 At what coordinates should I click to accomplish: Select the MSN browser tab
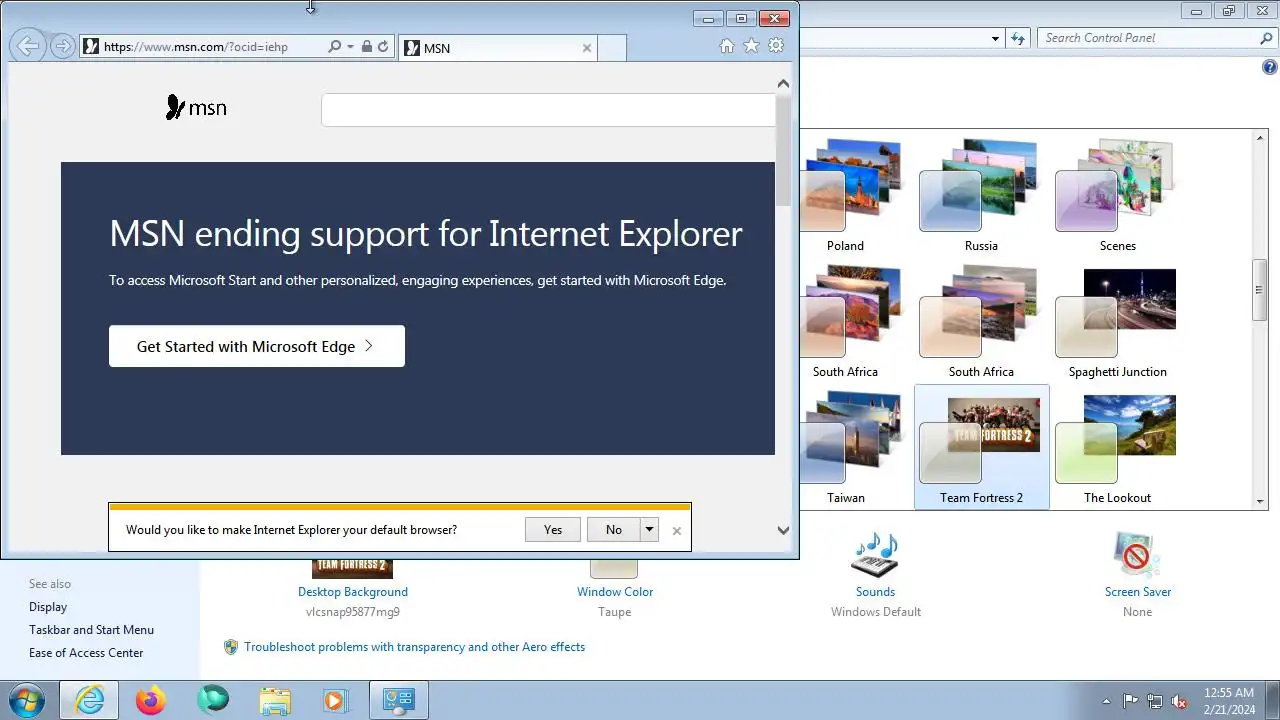(x=498, y=48)
